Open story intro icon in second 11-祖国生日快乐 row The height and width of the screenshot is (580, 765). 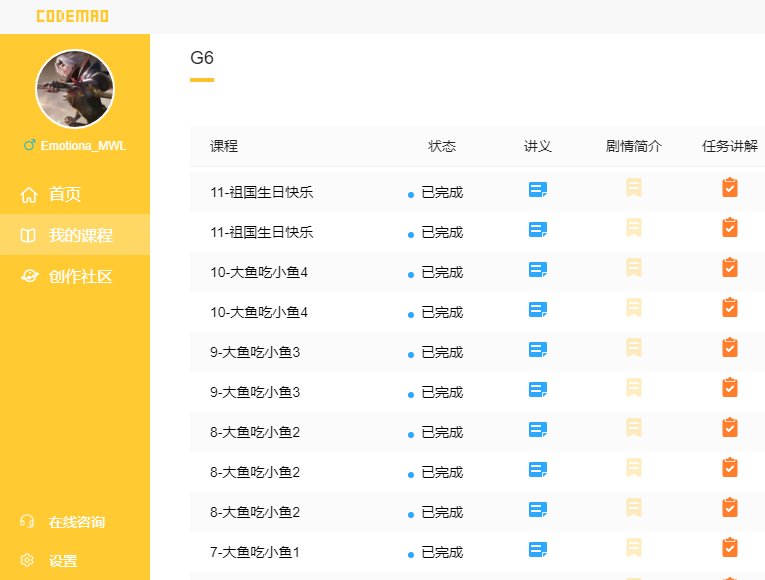634,227
